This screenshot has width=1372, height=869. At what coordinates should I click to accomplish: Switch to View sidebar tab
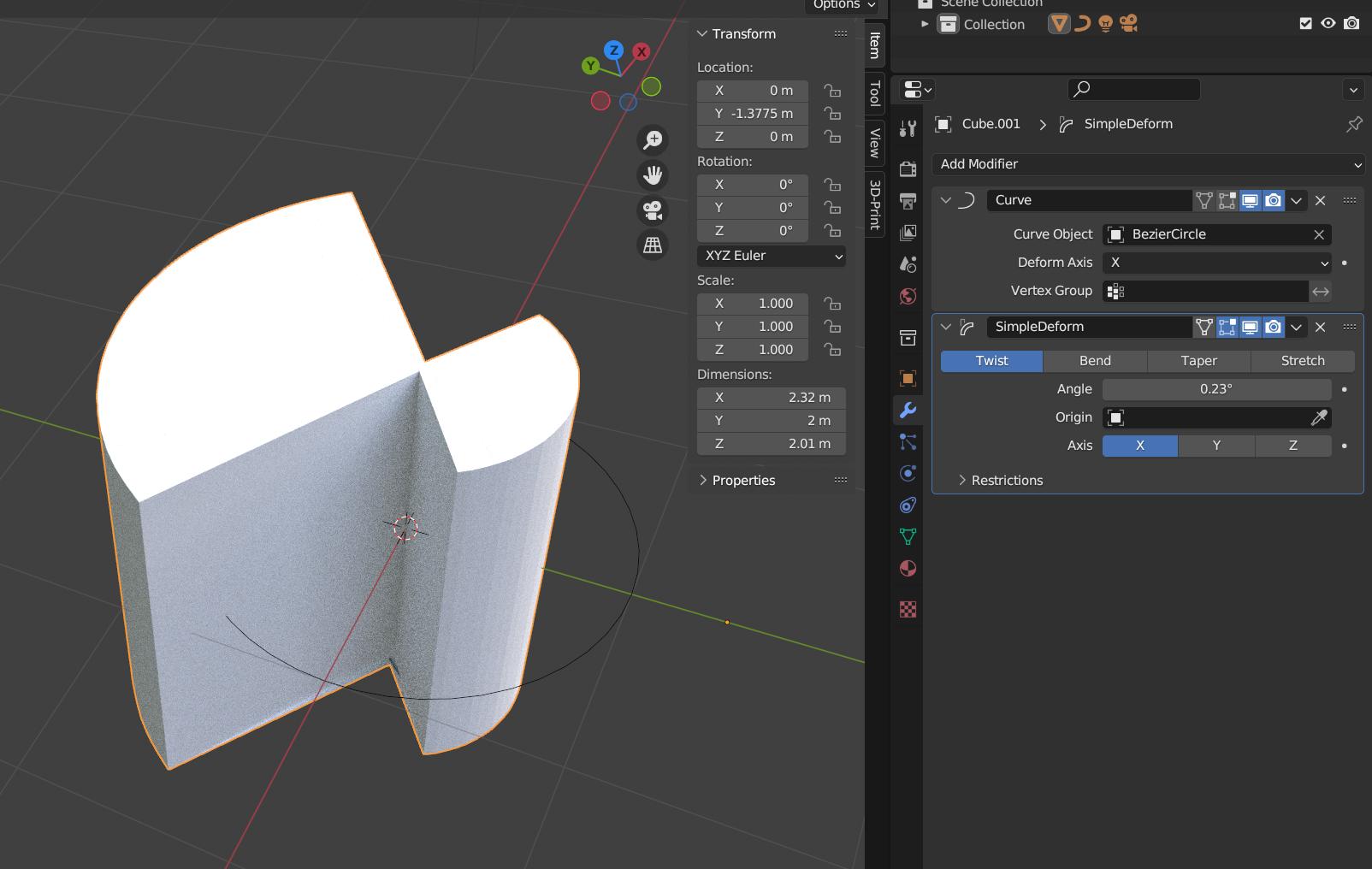click(x=874, y=143)
